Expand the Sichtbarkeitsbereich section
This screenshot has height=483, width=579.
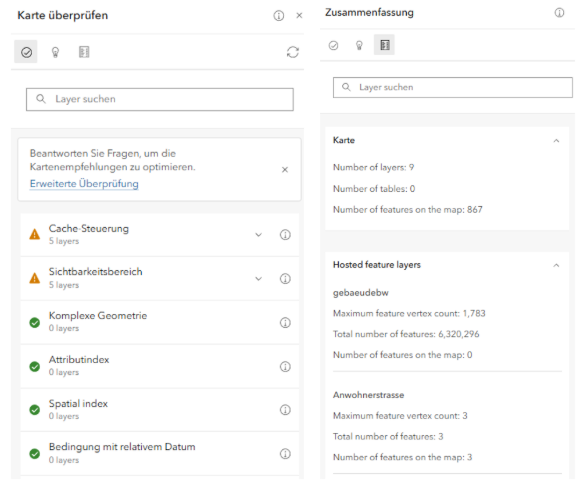click(258, 278)
